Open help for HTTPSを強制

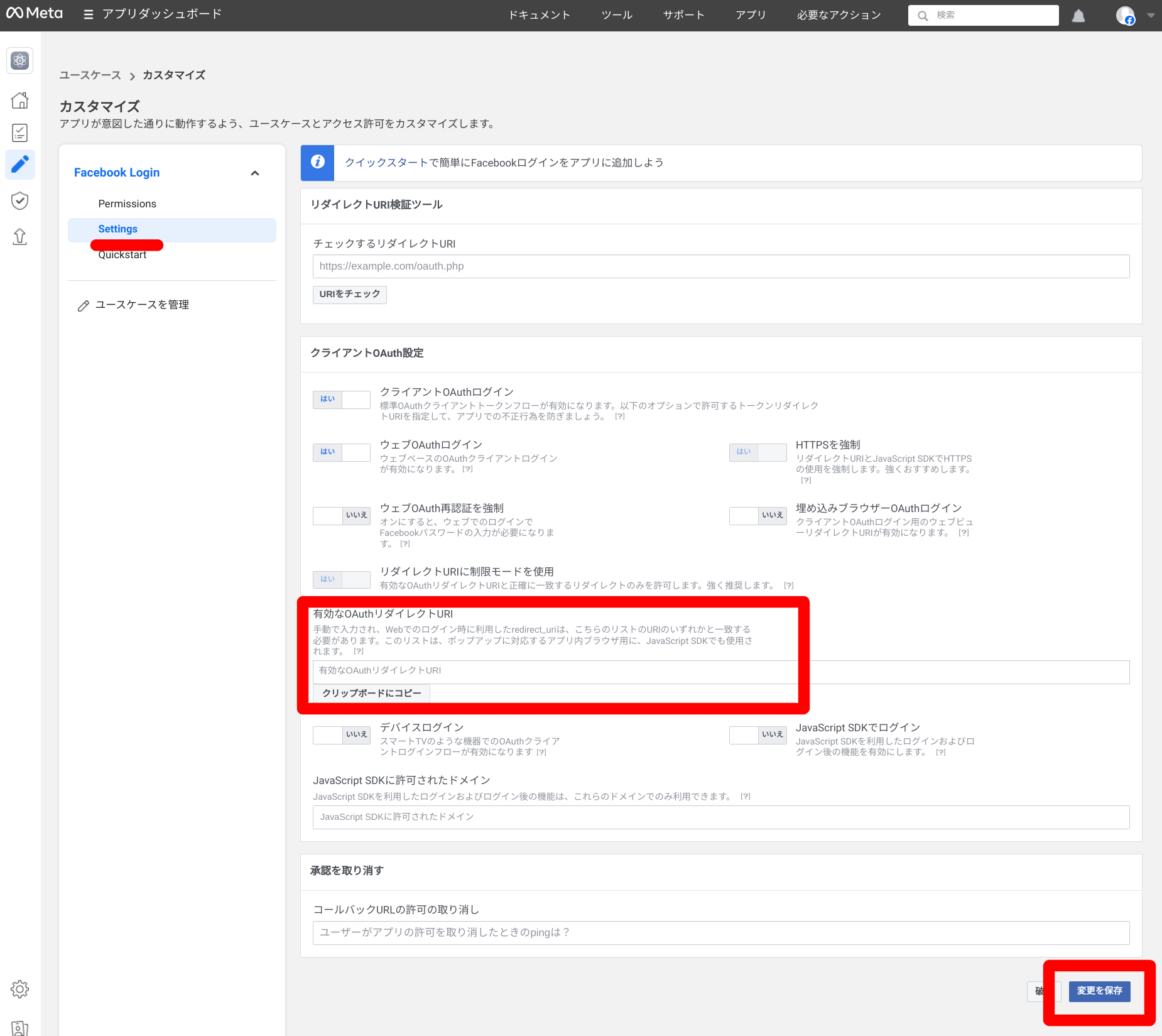point(806,481)
